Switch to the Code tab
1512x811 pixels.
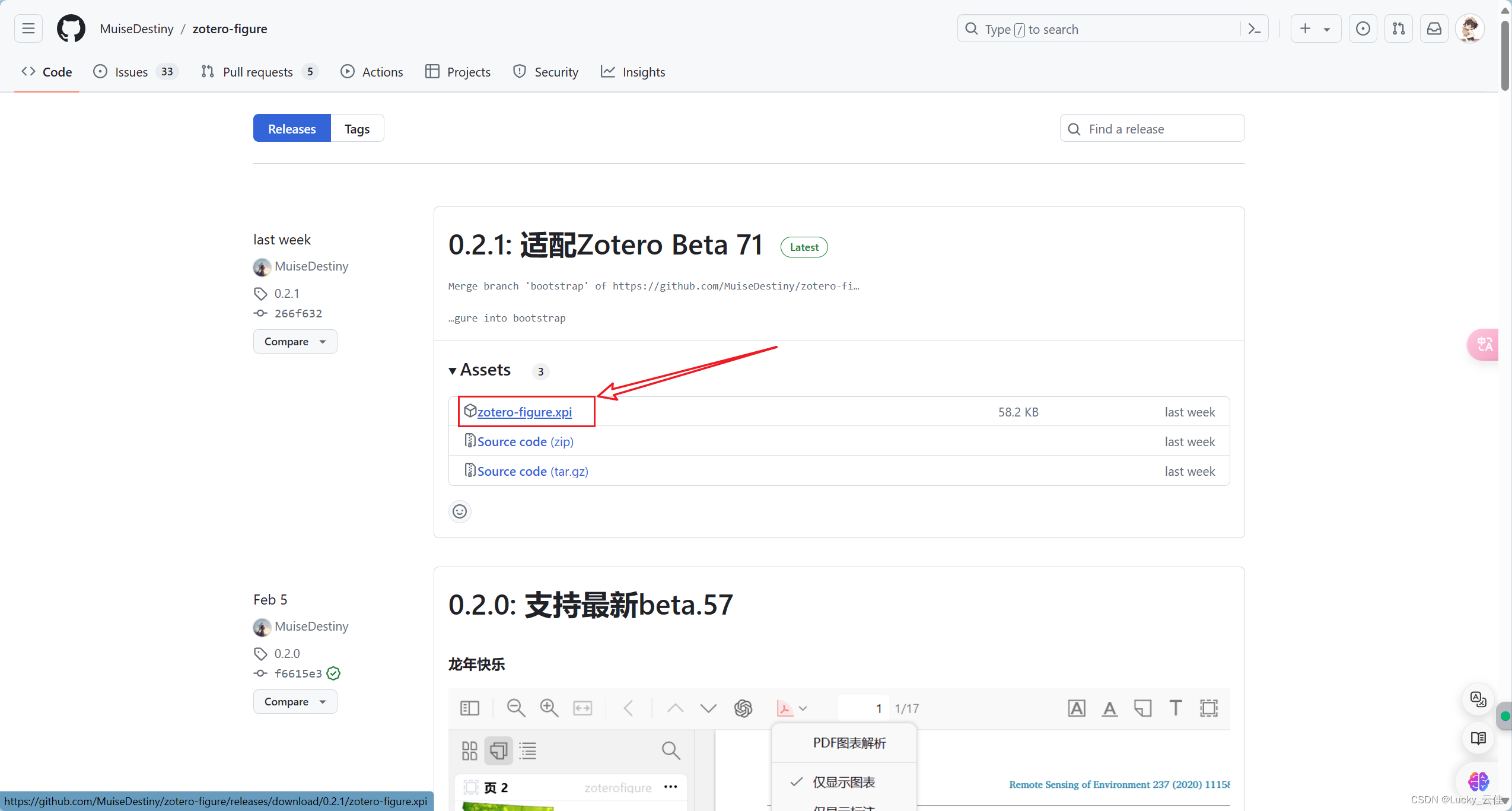(47, 72)
